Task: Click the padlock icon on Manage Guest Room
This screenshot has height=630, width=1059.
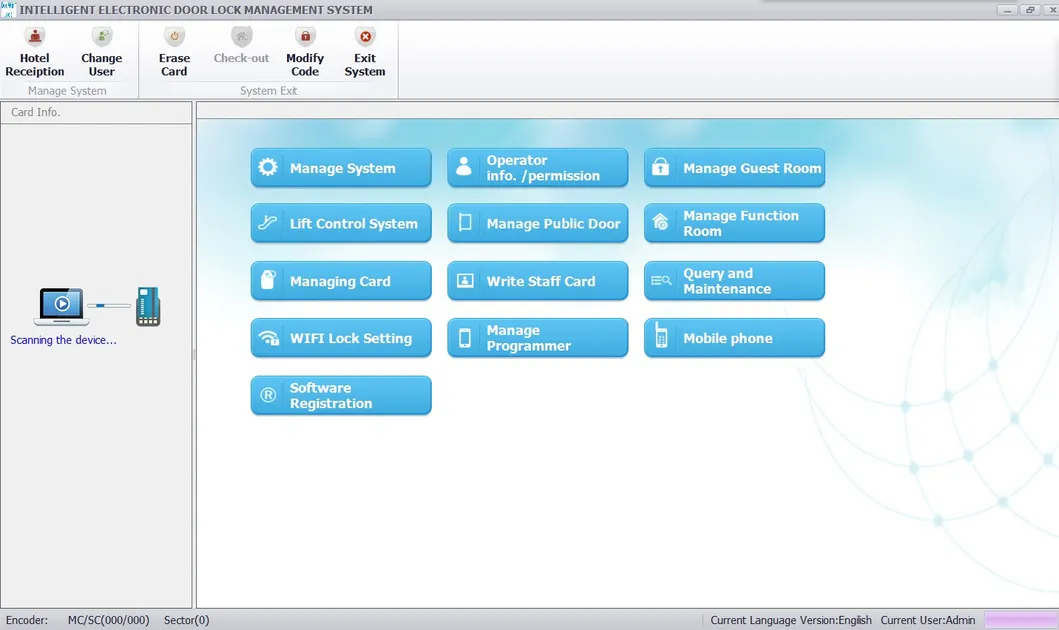Action: click(x=661, y=167)
